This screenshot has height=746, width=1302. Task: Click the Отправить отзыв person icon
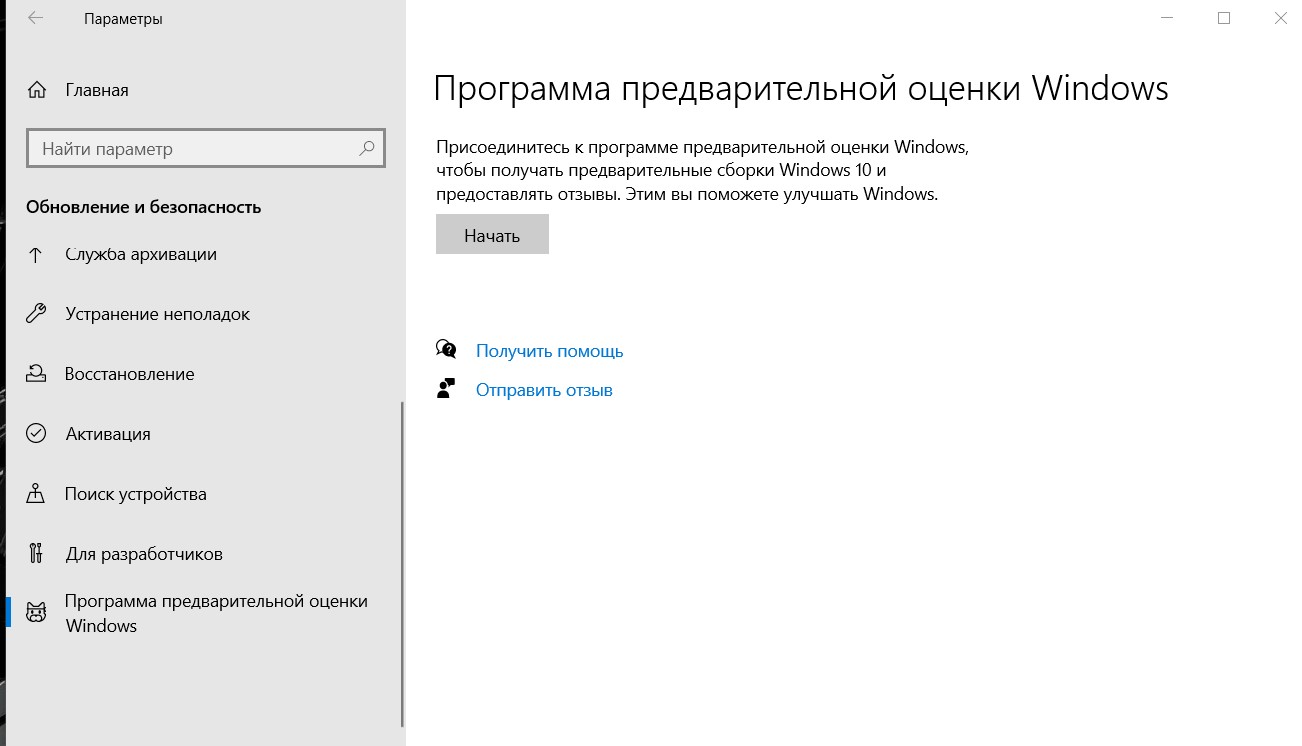pos(446,389)
